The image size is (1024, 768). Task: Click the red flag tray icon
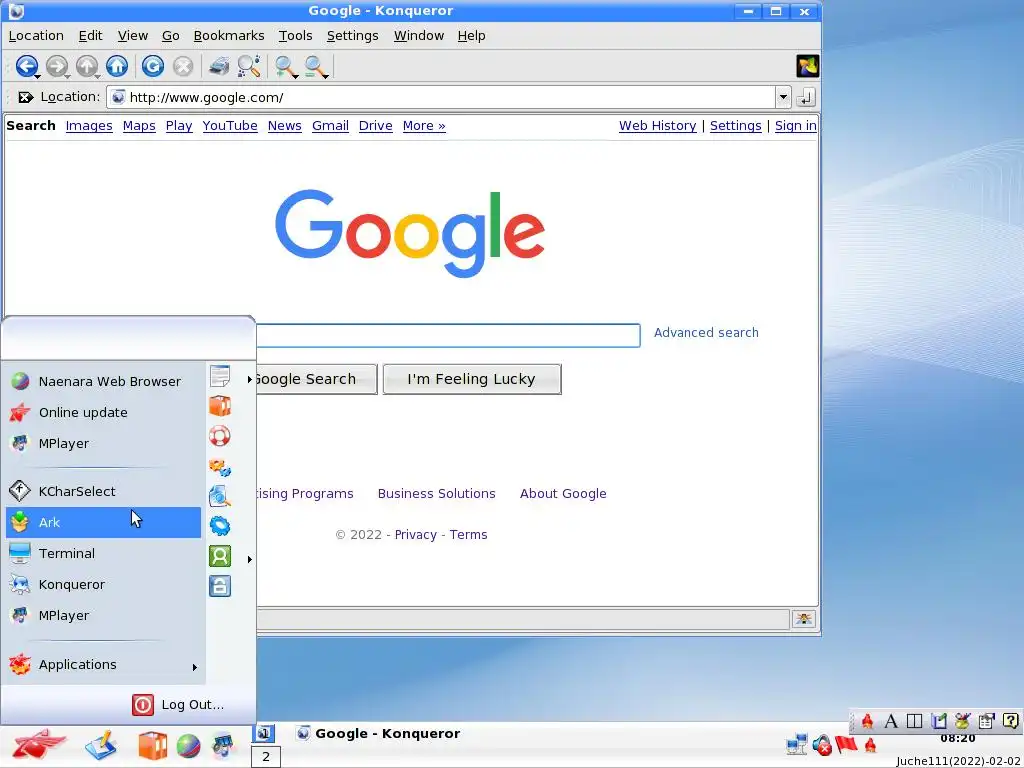(846, 744)
